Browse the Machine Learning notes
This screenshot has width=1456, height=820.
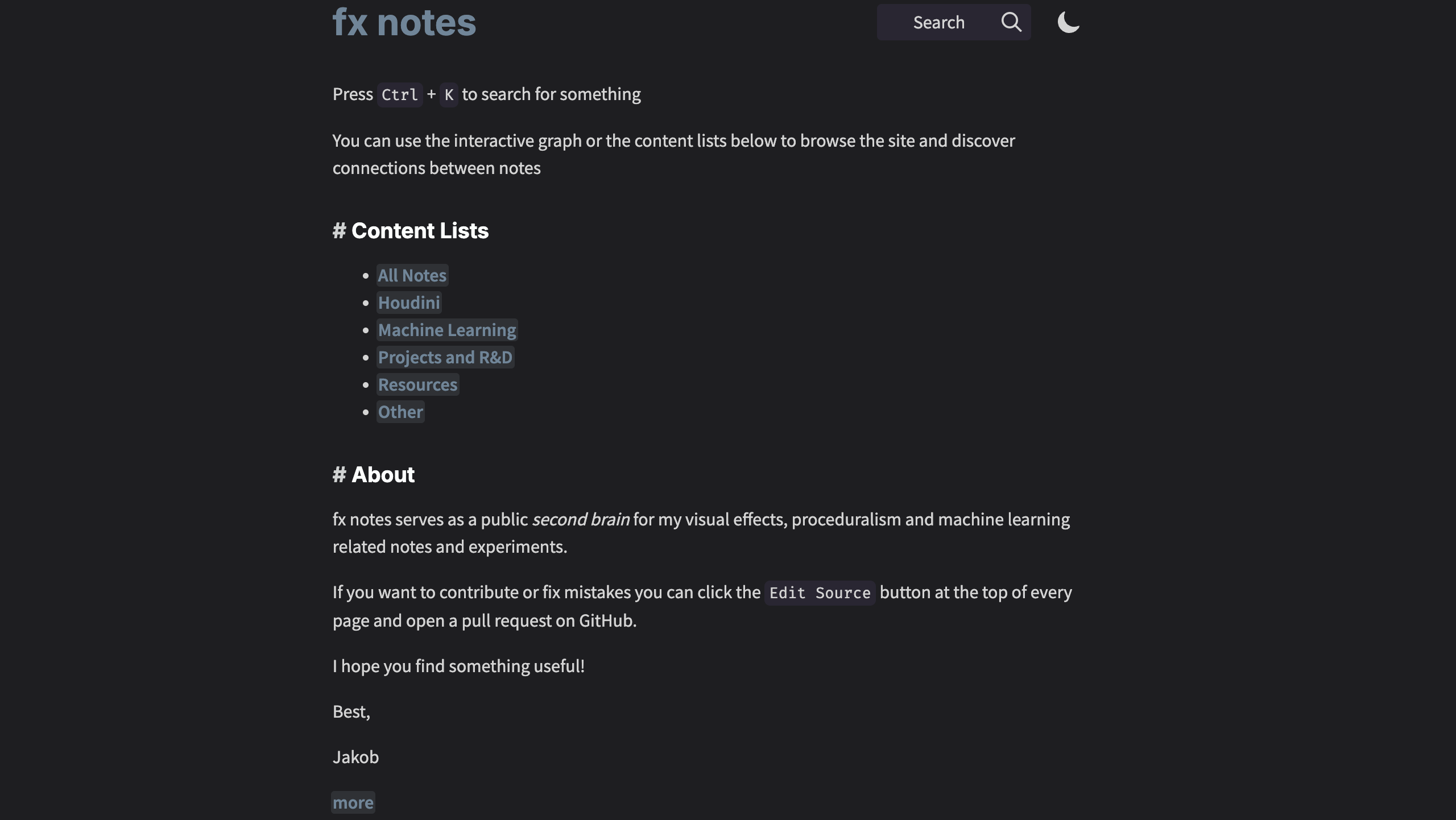[447, 330]
